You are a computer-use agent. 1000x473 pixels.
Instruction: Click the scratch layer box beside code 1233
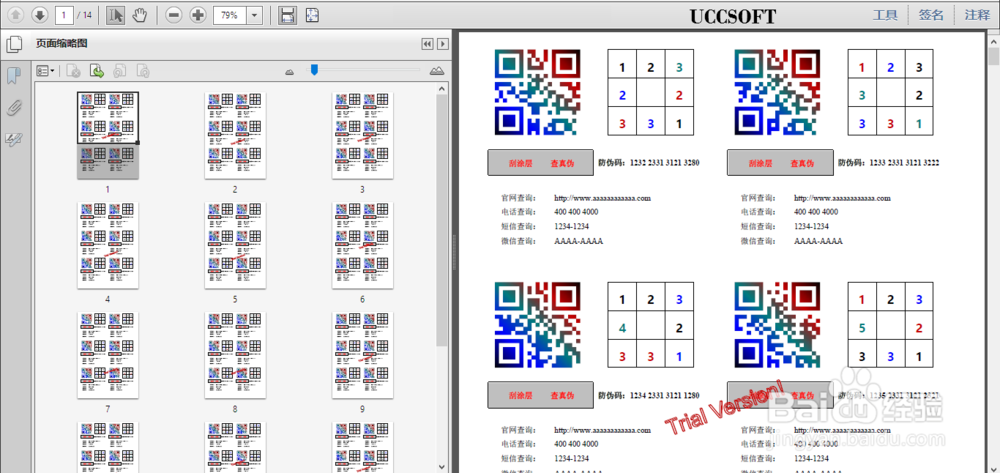781,163
